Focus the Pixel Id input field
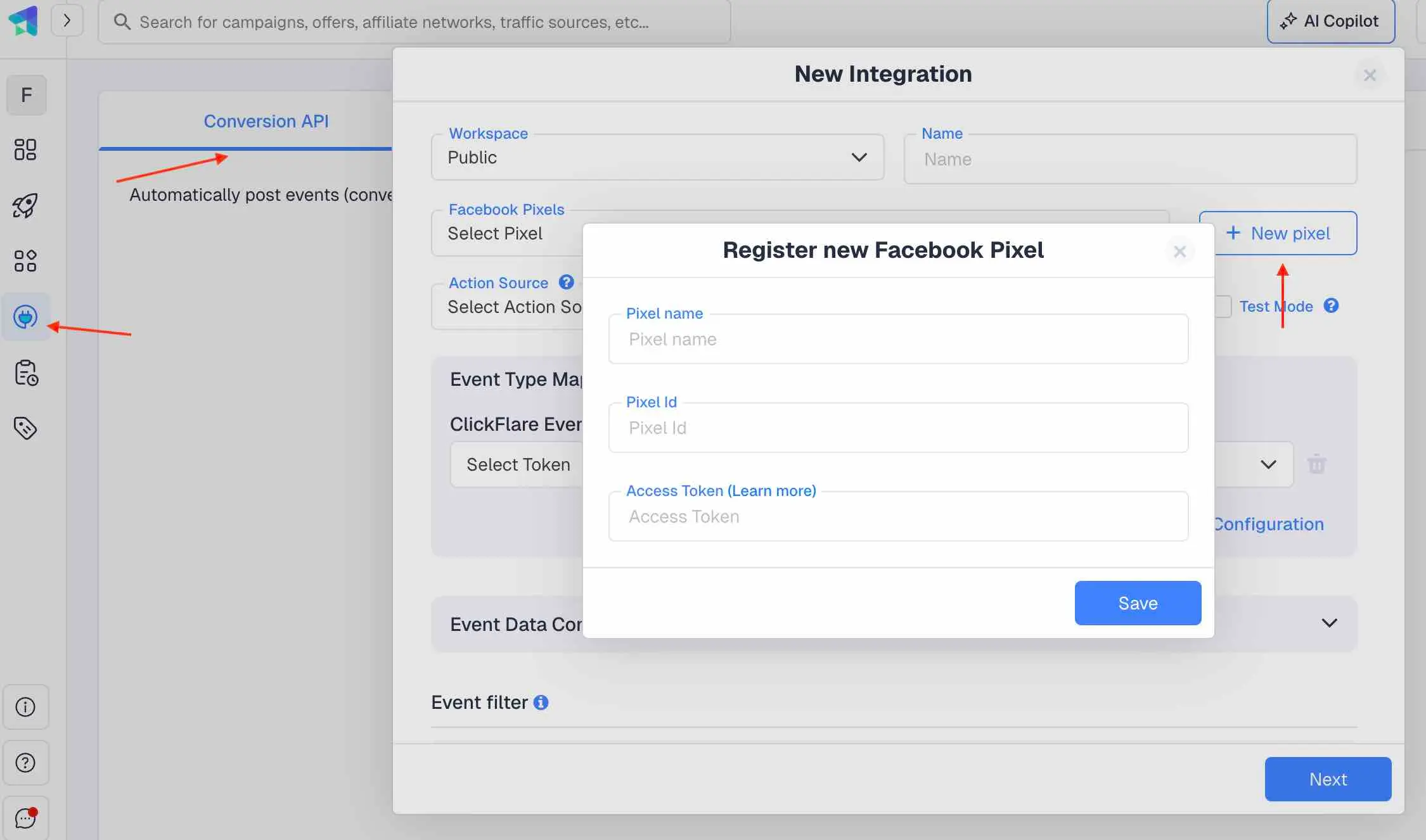 tap(898, 428)
